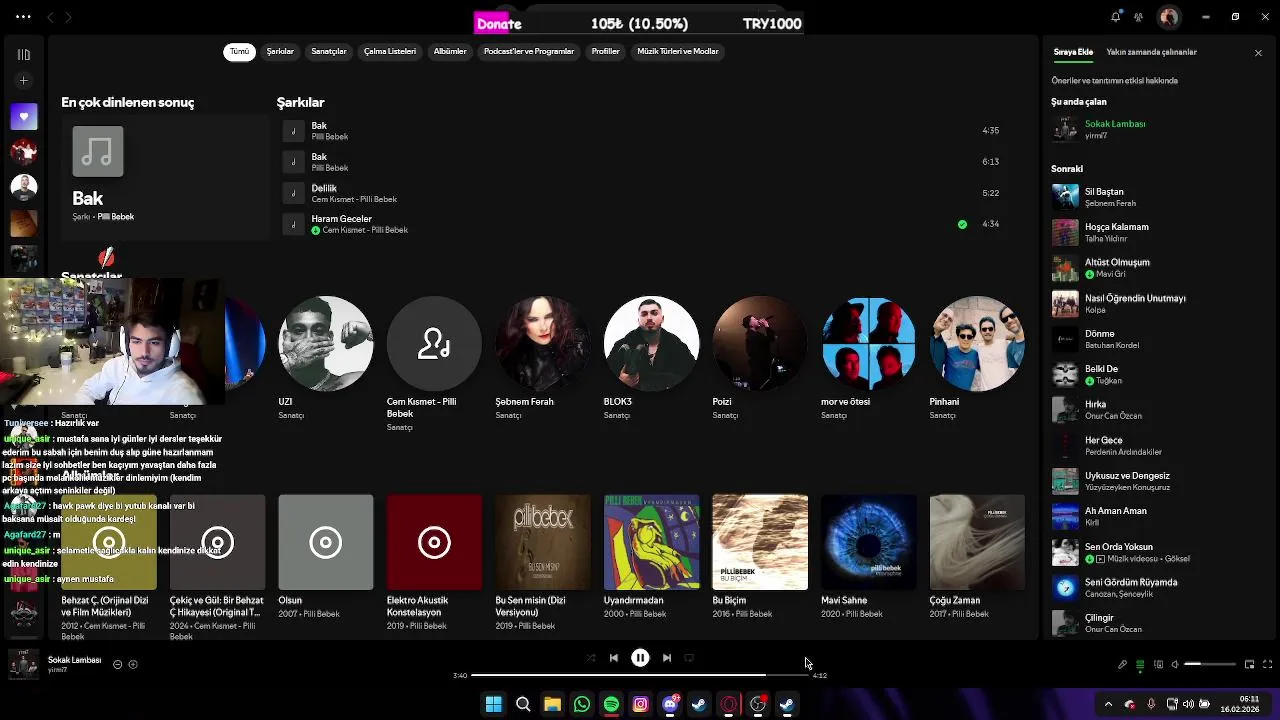The height and width of the screenshot is (720, 1280).
Task: Open the connect to a device icon
Action: pos(1158,664)
